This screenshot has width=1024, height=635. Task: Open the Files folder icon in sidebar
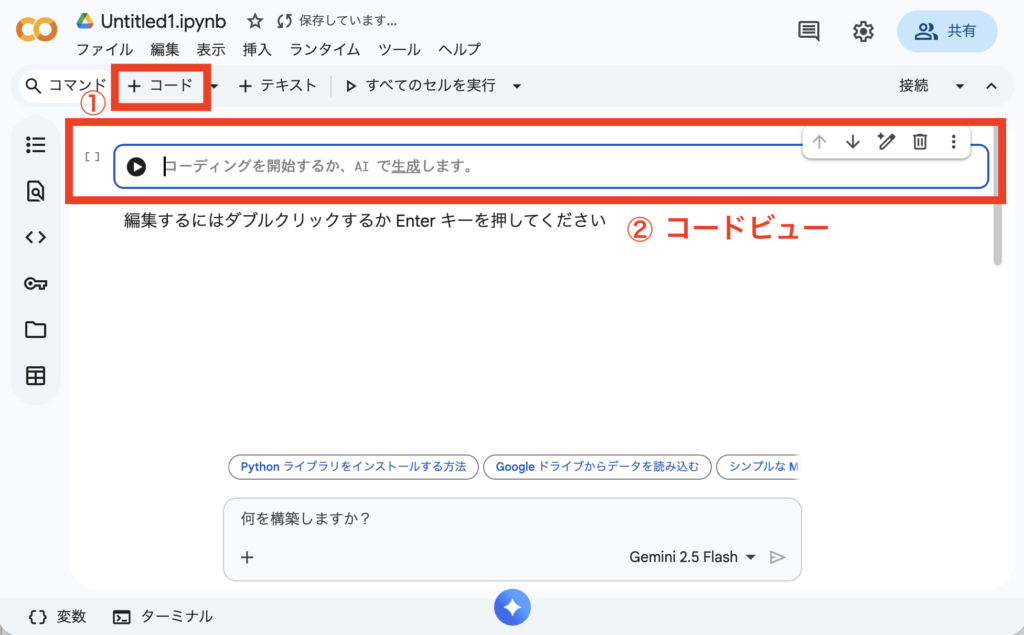pos(36,330)
